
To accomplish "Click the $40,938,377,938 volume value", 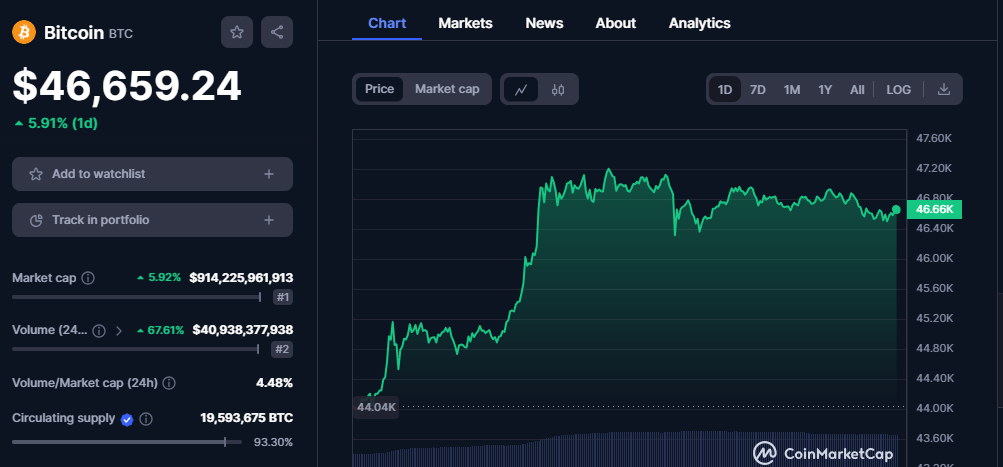I will (x=242, y=330).
